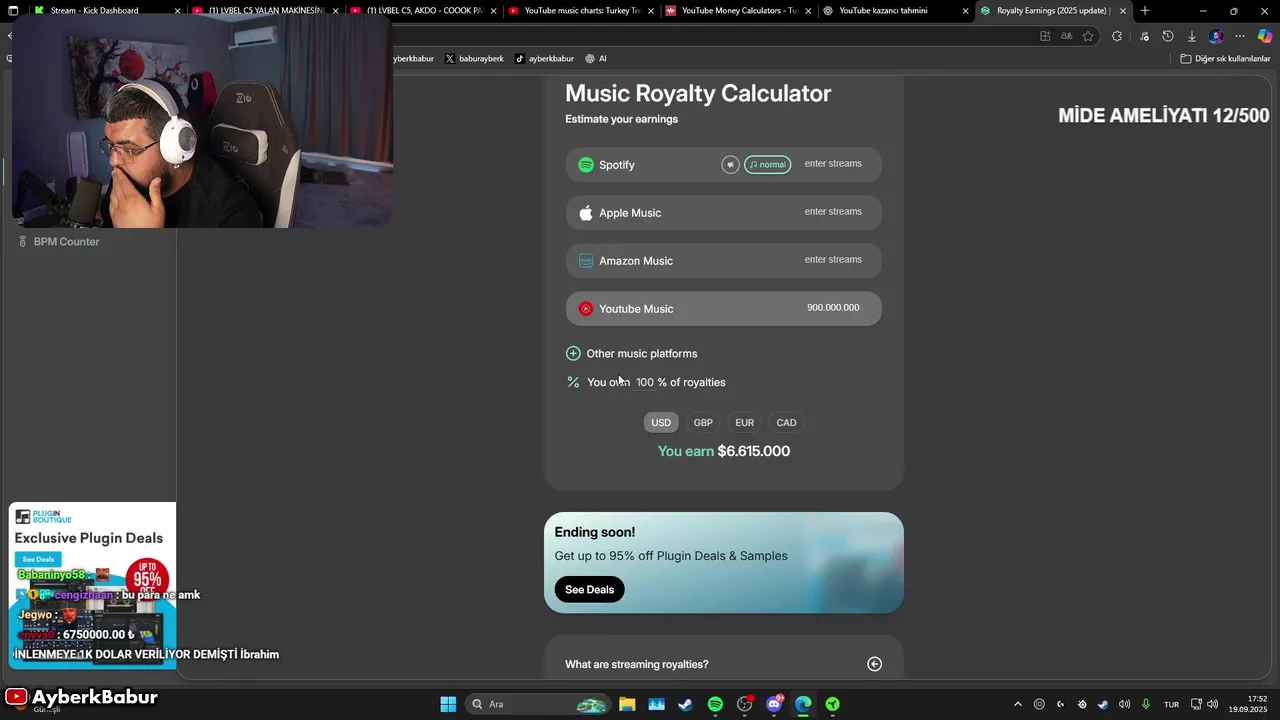Close the Royalty Earnings (2025 update) tab
The image size is (1280, 720).
pos(1123,11)
